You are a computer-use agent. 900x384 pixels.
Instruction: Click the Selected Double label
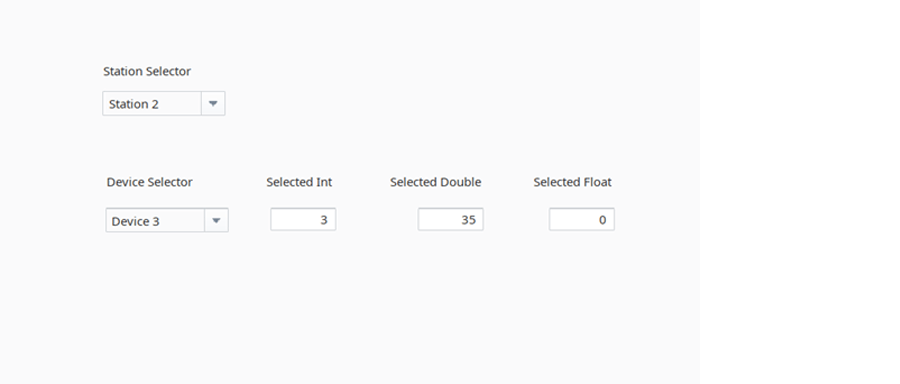436,182
